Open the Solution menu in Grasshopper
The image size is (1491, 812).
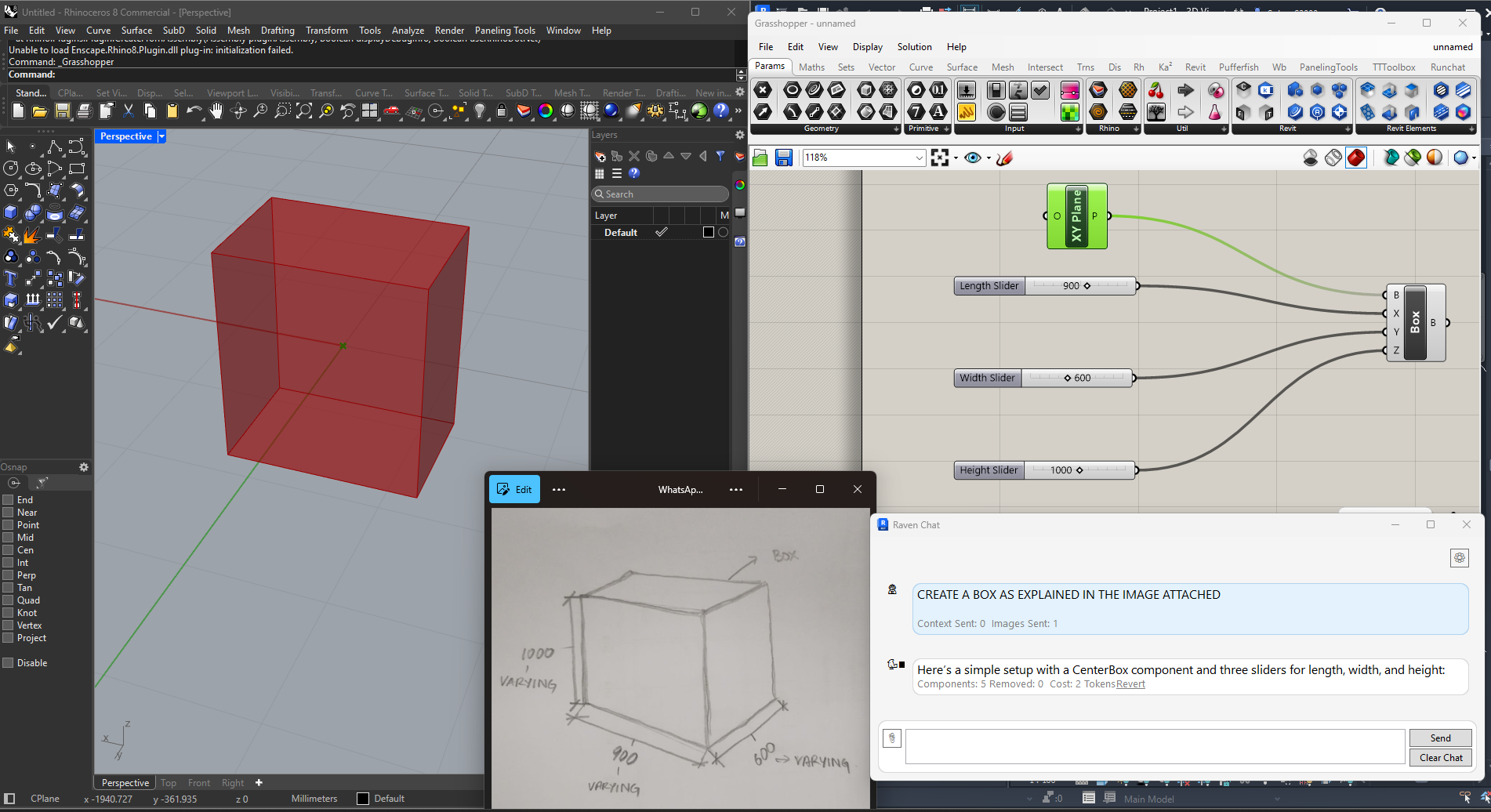914,47
